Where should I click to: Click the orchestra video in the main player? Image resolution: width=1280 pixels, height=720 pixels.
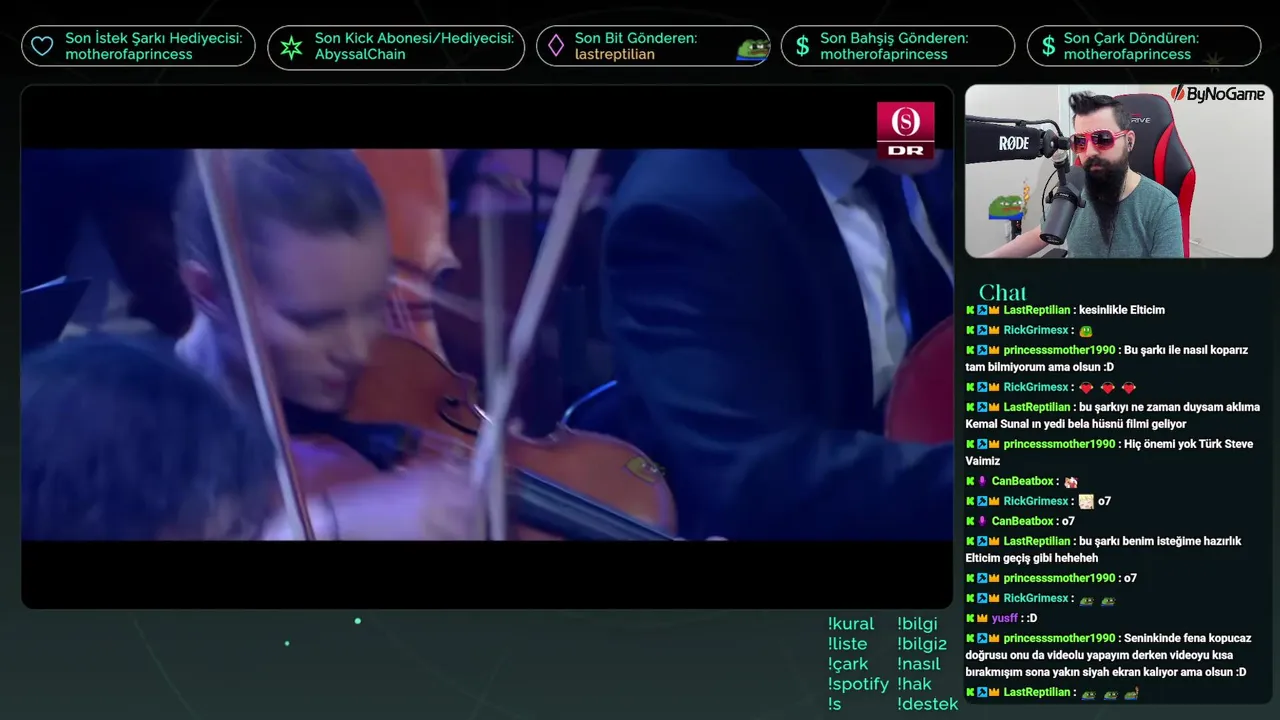(x=487, y=346)
